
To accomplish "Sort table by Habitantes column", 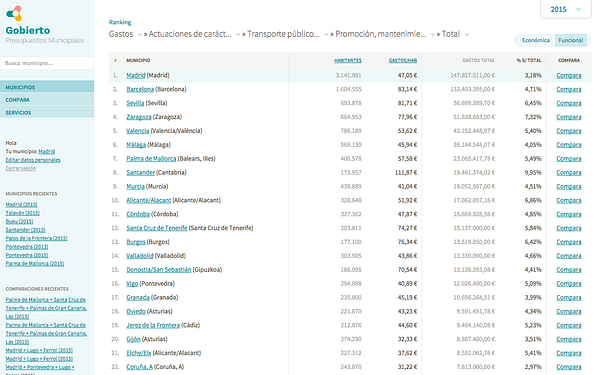I will click(347, 60).
